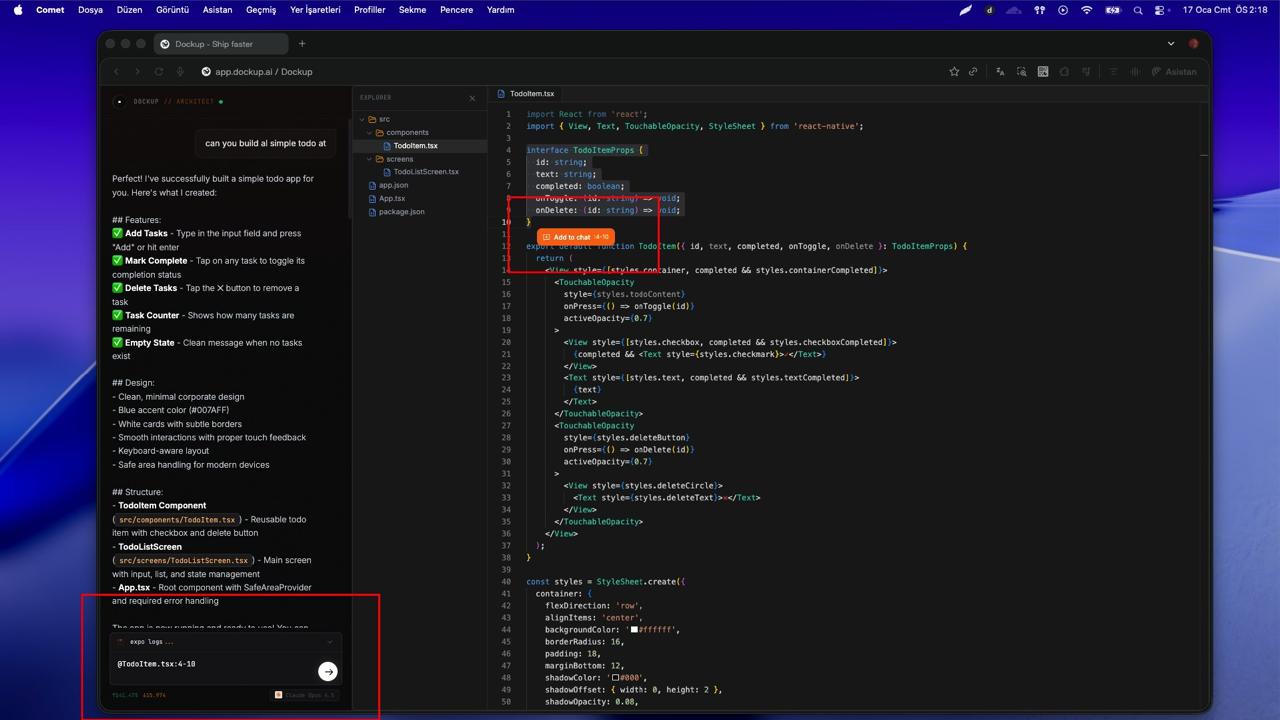
Task: Click the translate page icon
Action: 1000,72
